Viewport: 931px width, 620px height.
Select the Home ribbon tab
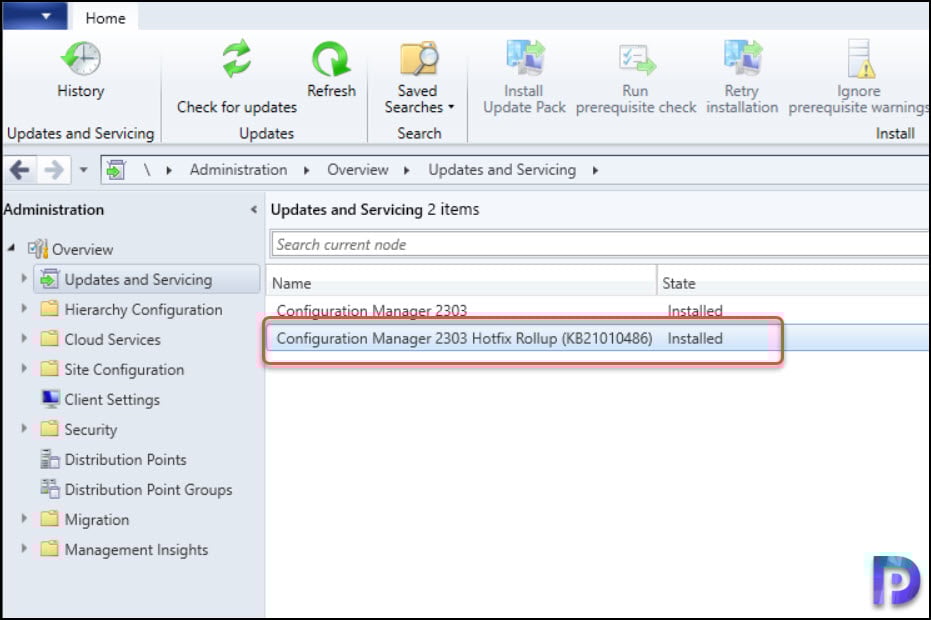point(105,18)
